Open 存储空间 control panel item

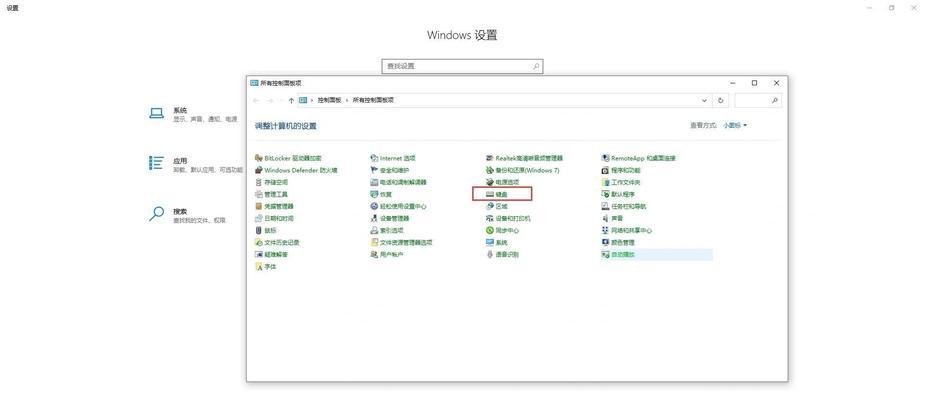pos(271,182)
